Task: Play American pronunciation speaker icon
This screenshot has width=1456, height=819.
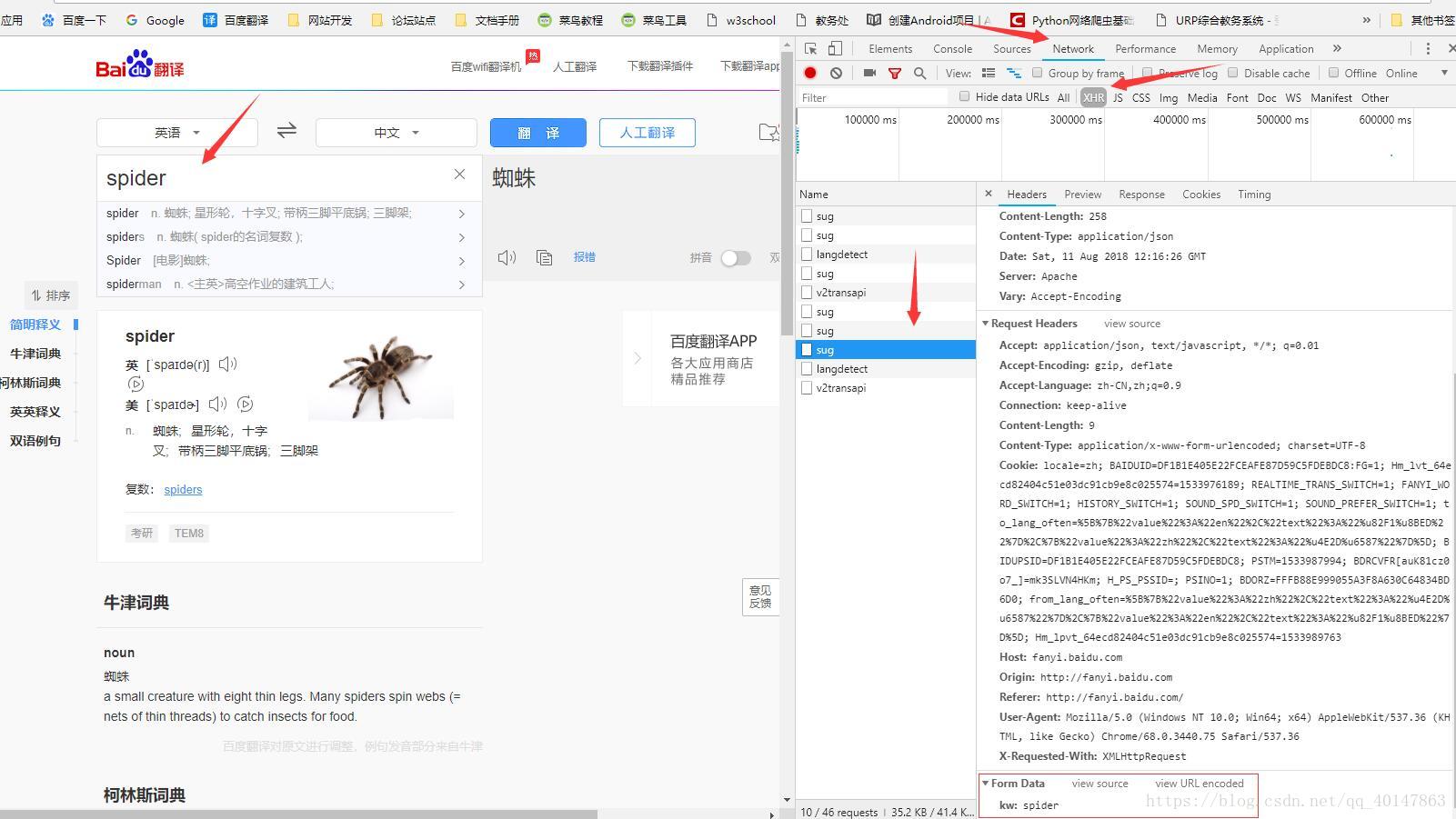Action: click(x=217, y=404)
